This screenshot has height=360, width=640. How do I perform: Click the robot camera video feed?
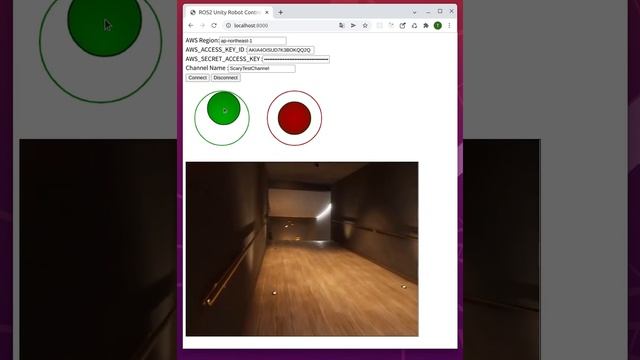[302, 249]
